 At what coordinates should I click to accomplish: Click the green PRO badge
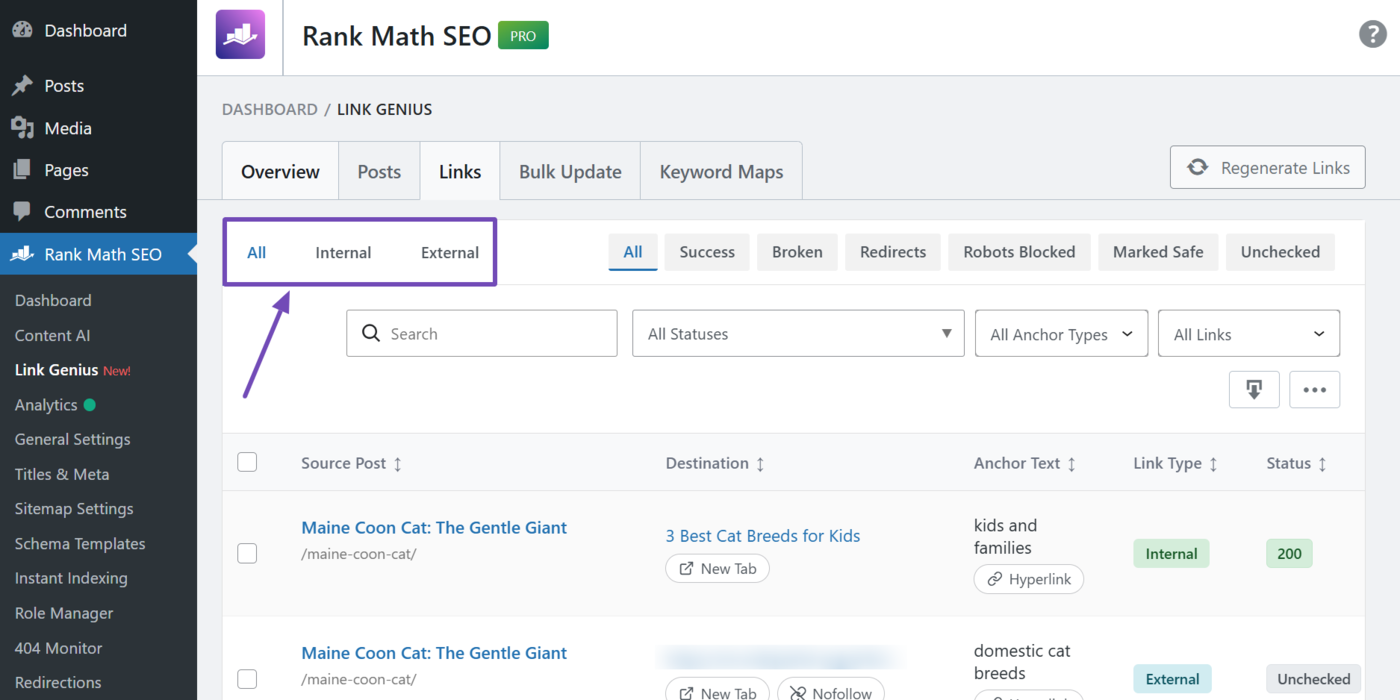[x=523, y=36]
